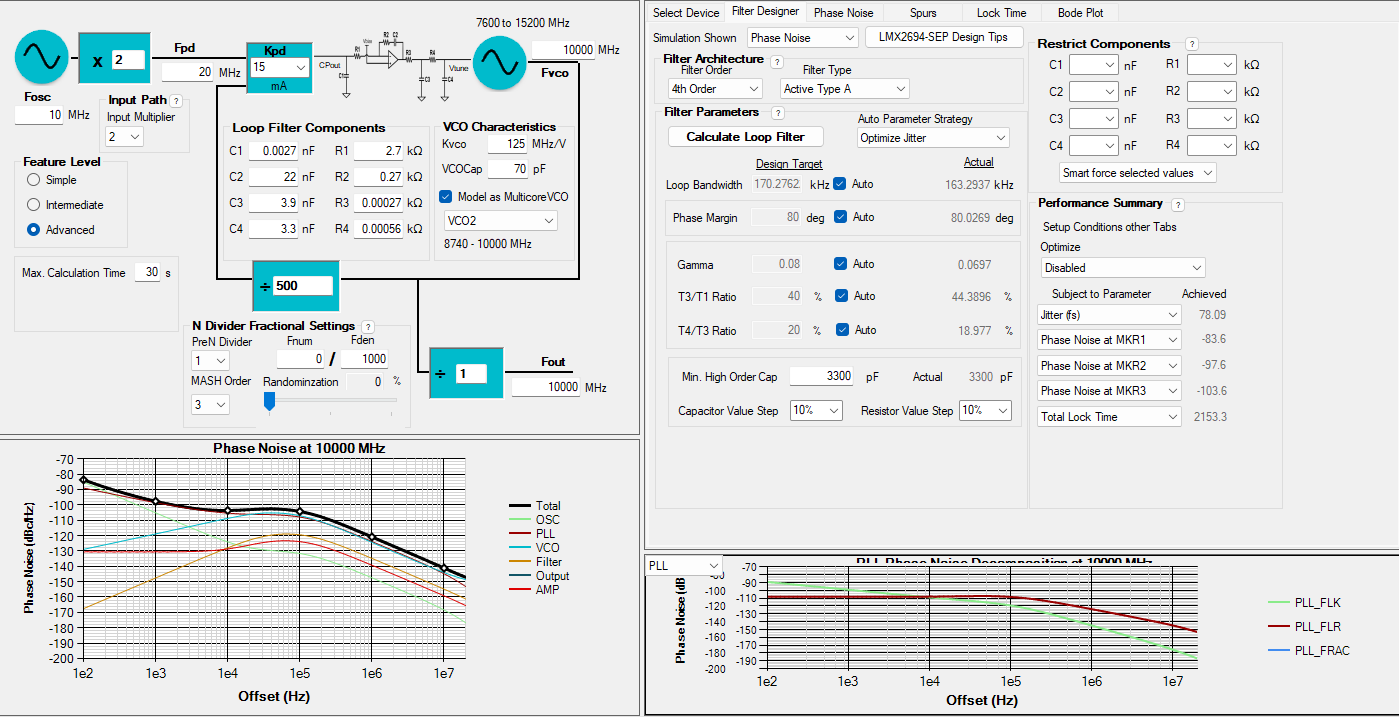Open Optimize Disabled dropdown
This screenshot has height=718, width=1399.
tap(1123, 268)
